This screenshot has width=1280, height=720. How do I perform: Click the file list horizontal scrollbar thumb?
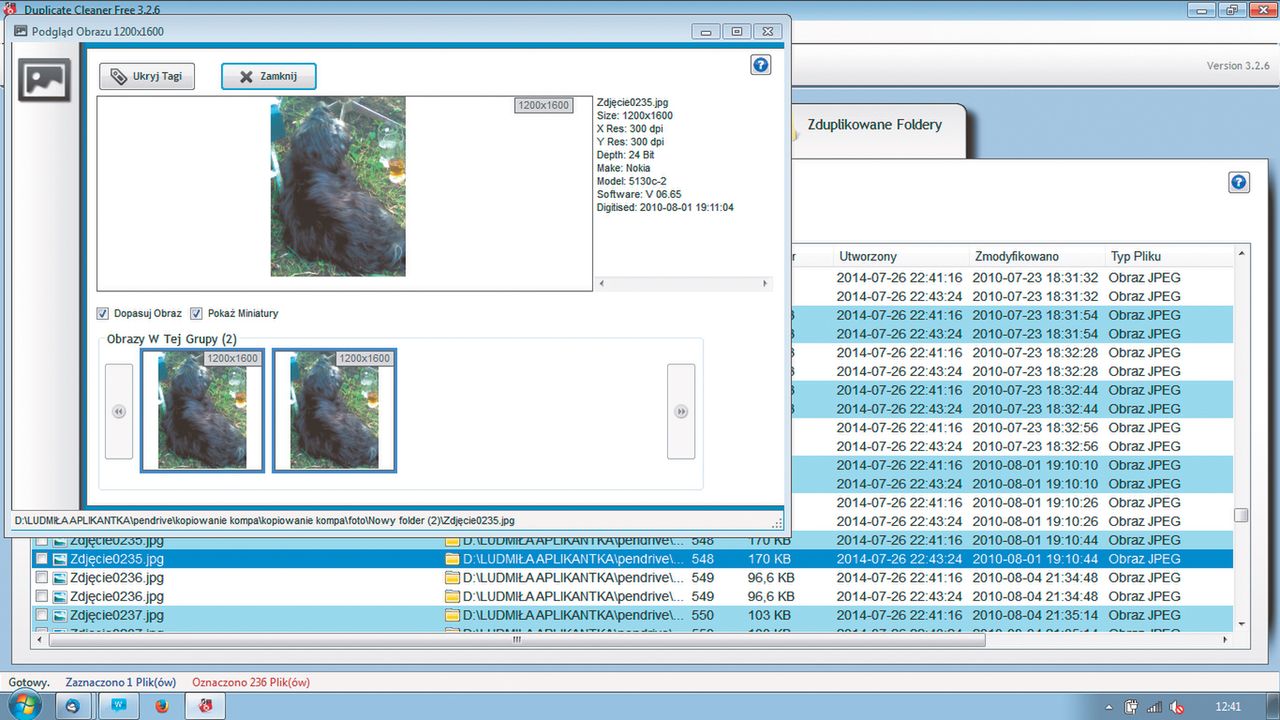tap(516, 640)
